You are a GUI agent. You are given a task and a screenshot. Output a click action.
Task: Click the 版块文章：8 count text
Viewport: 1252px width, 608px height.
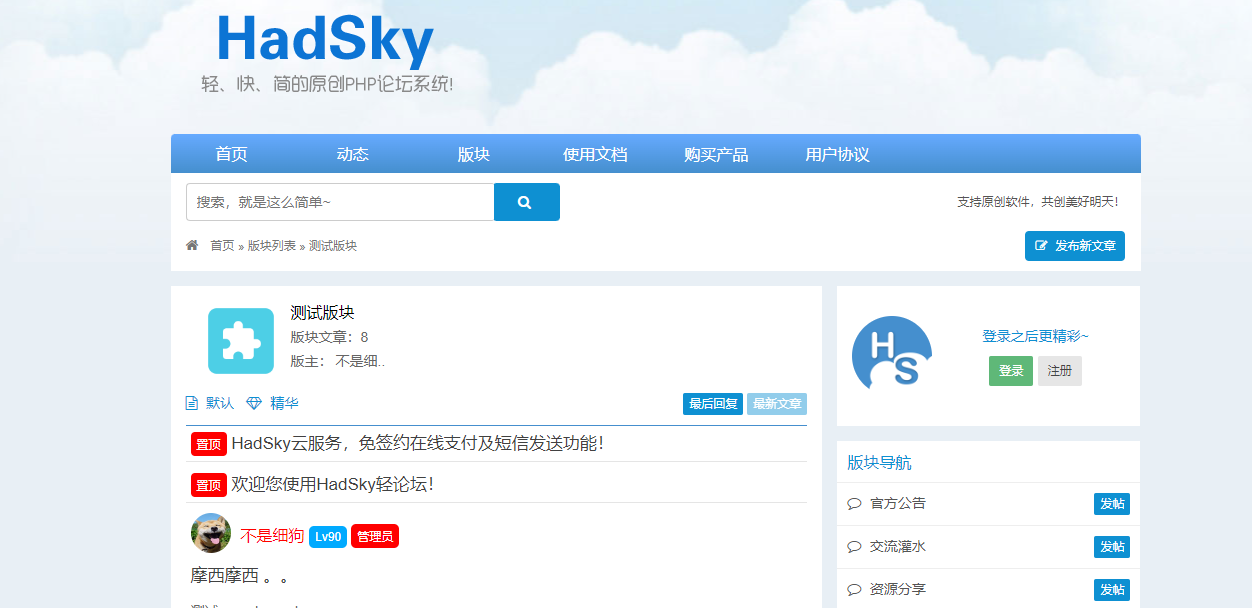pyautogui.click(x=329, y=337)
